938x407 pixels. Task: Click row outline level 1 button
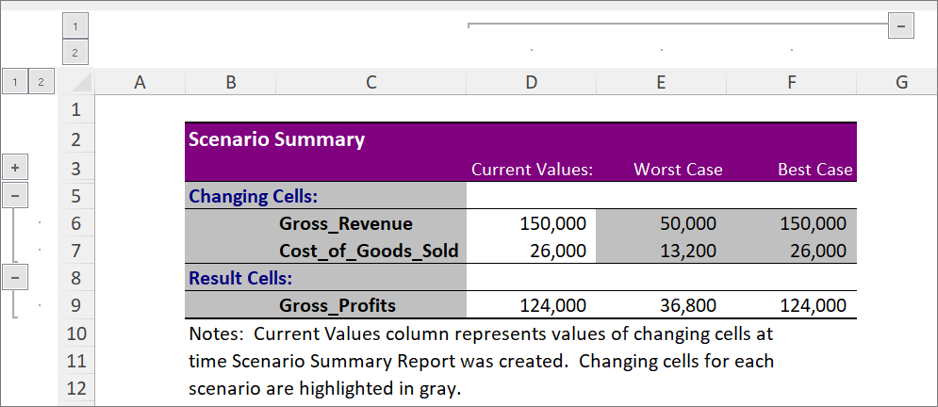(x=15, y=81)
